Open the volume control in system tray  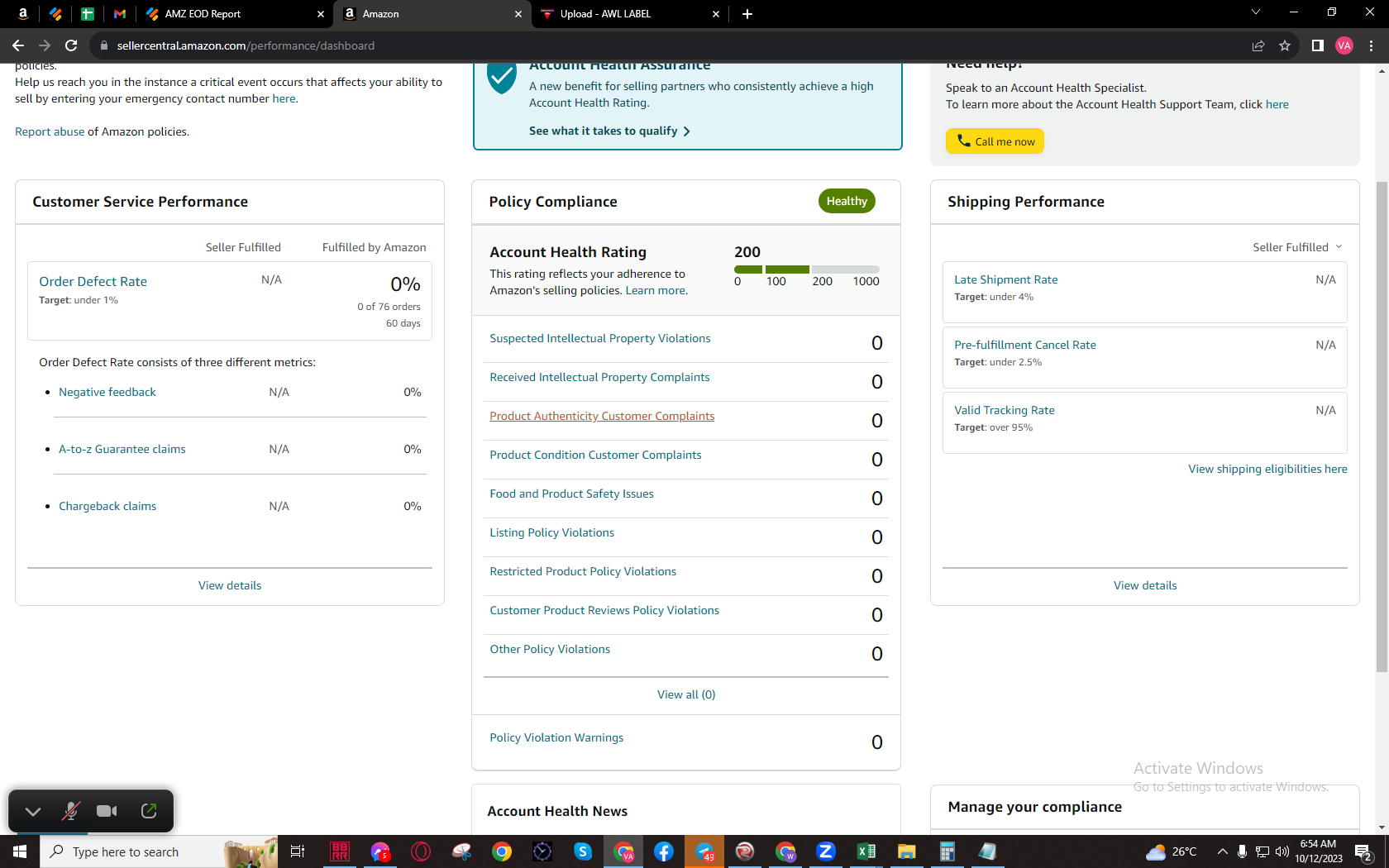1282,851
